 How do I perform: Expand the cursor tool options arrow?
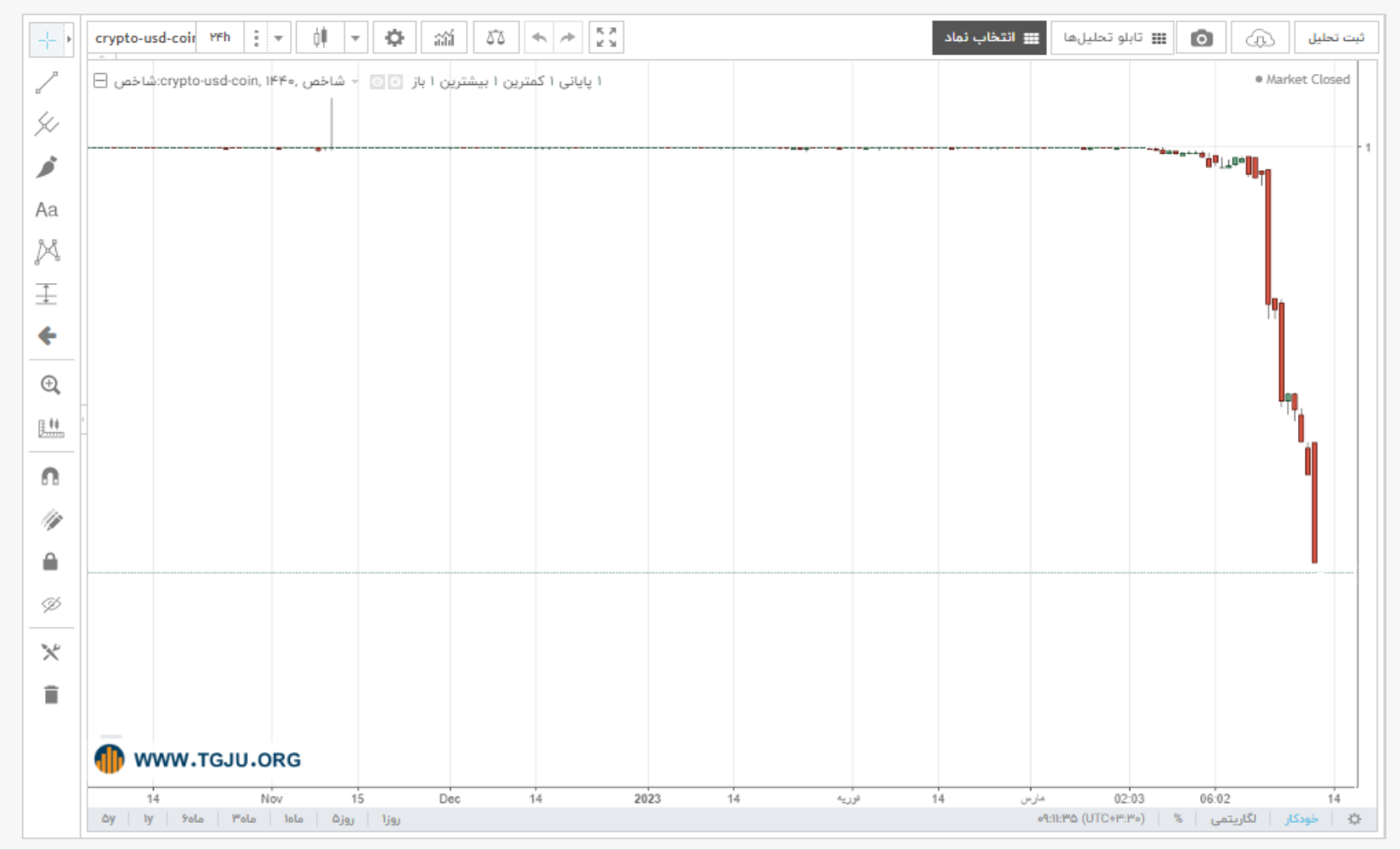[x=69, y=39]
